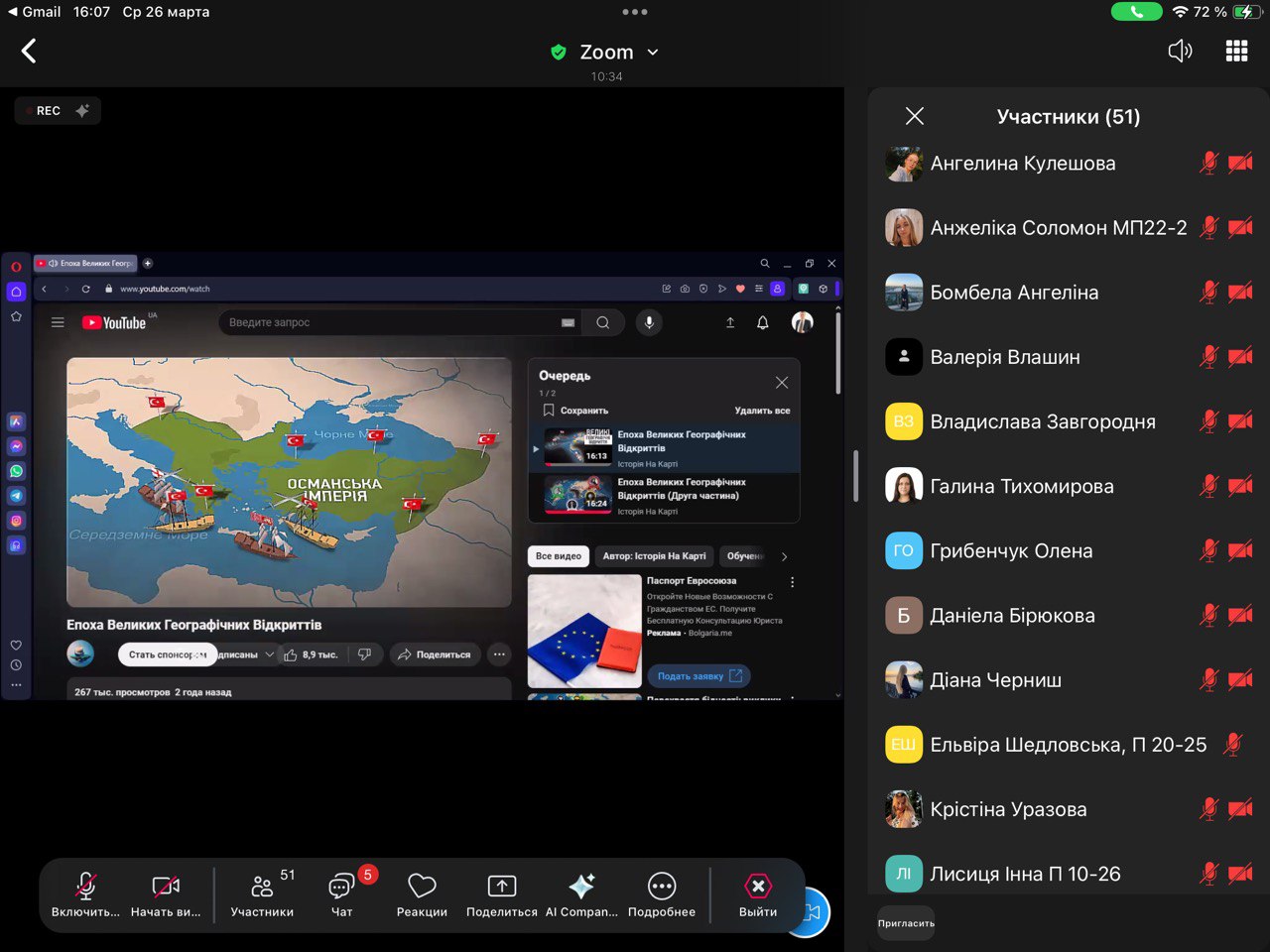This screenshot has height=952, width=1270.
Task: Tap muted mic icon for Валерія Влашин
Action: point(1208,357)
